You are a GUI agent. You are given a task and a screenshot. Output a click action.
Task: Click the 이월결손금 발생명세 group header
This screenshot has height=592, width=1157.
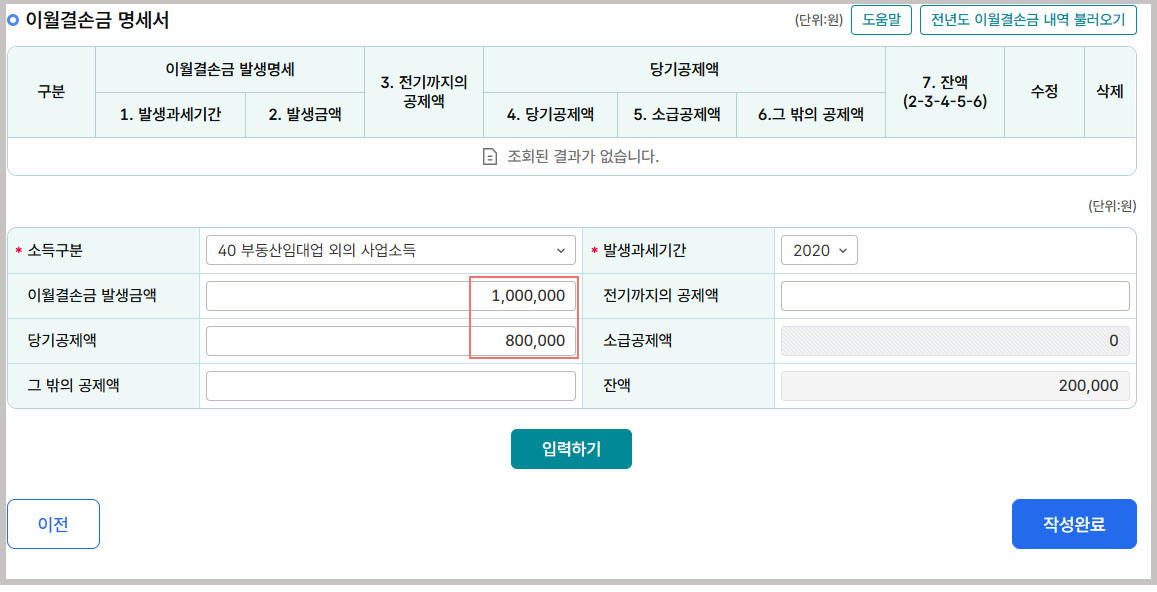tap(230, 69)
